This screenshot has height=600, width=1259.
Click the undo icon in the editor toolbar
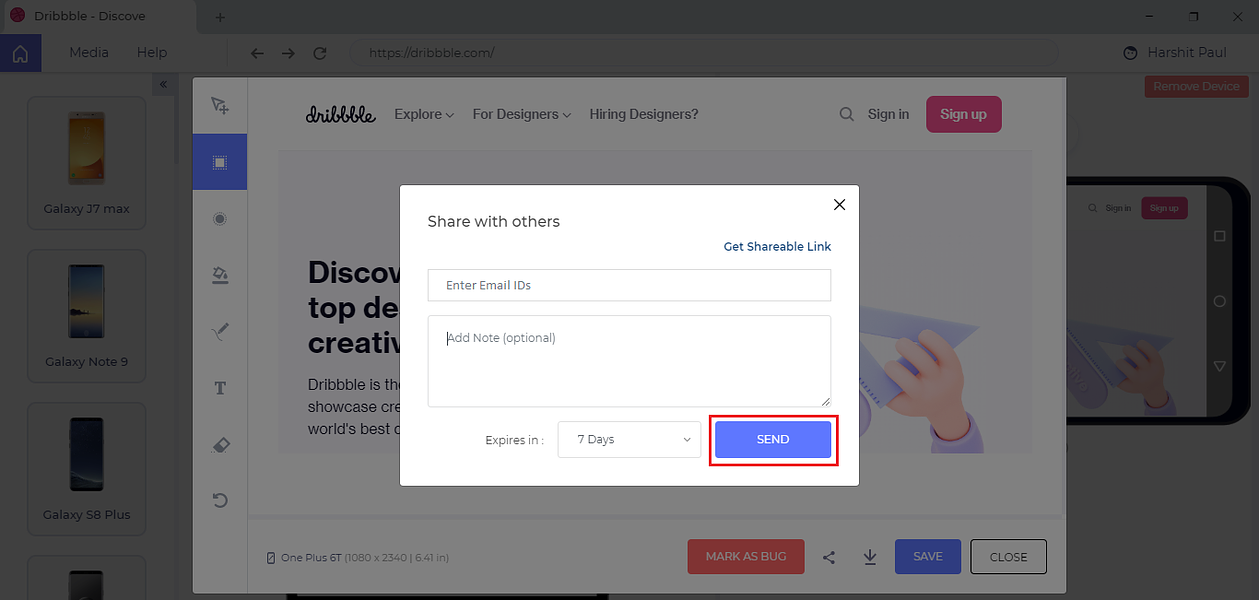point(220,500)
